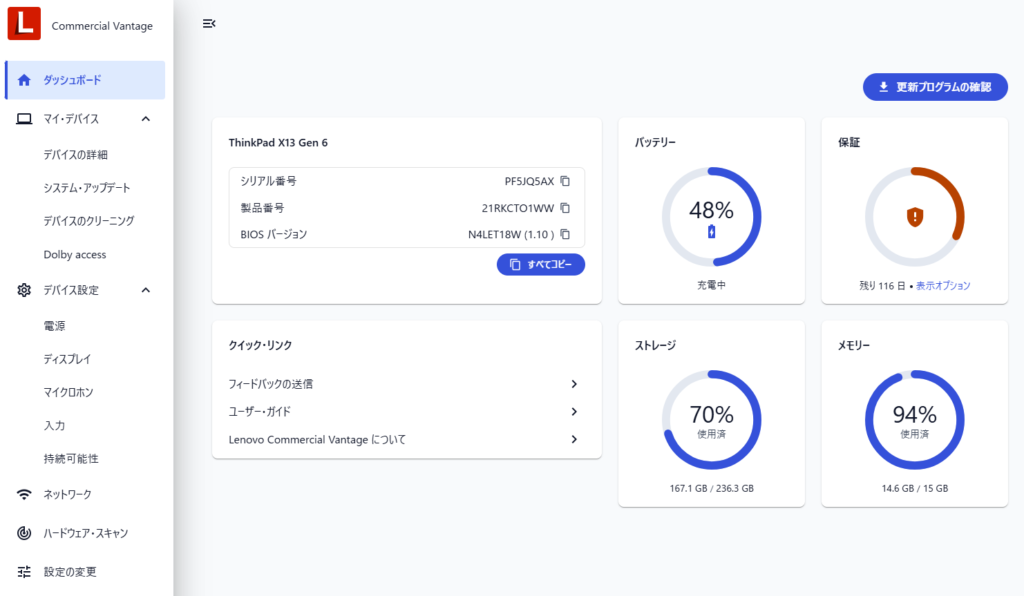This screenshot has width=1024, height=596.
Task: Collapse the マイ・デバイス section
Action: pos(145,119)
